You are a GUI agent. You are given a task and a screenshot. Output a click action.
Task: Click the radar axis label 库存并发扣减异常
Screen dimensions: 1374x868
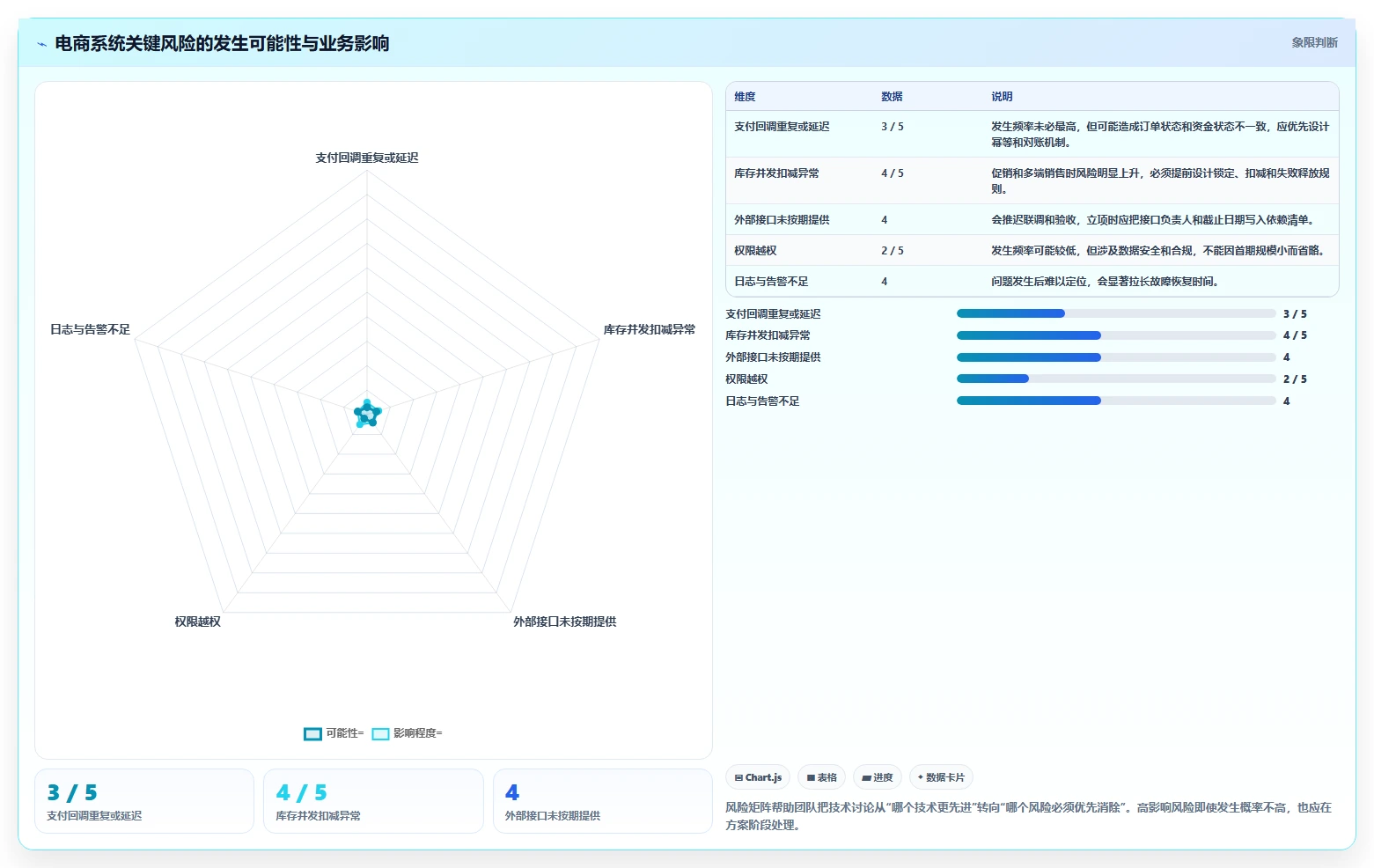(650, 330)
